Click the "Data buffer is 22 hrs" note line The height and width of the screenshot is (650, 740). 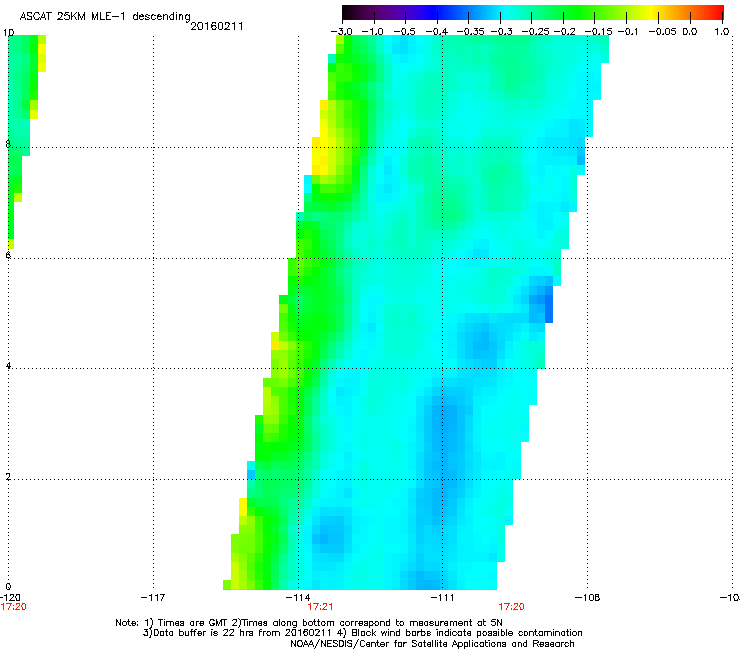coord(362,633)
